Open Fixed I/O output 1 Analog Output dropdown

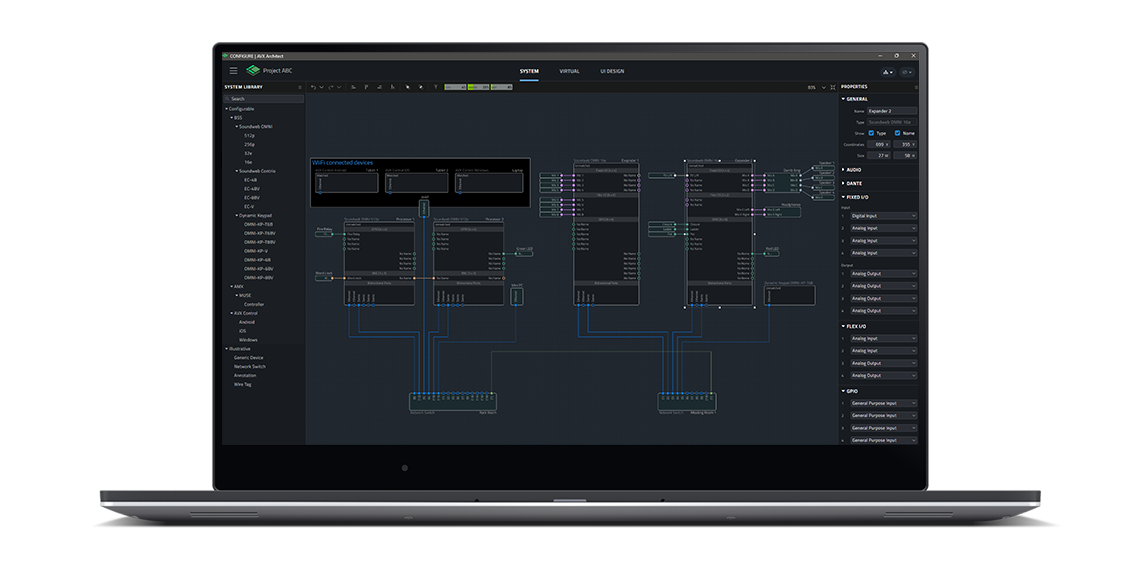883,274
